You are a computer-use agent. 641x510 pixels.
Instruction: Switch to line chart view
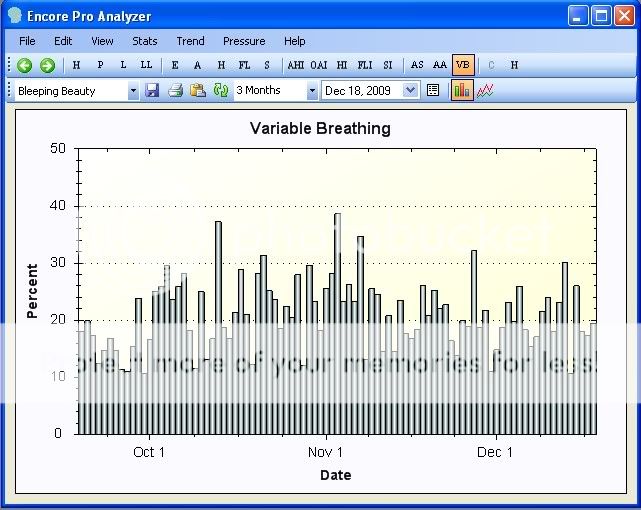485,90
